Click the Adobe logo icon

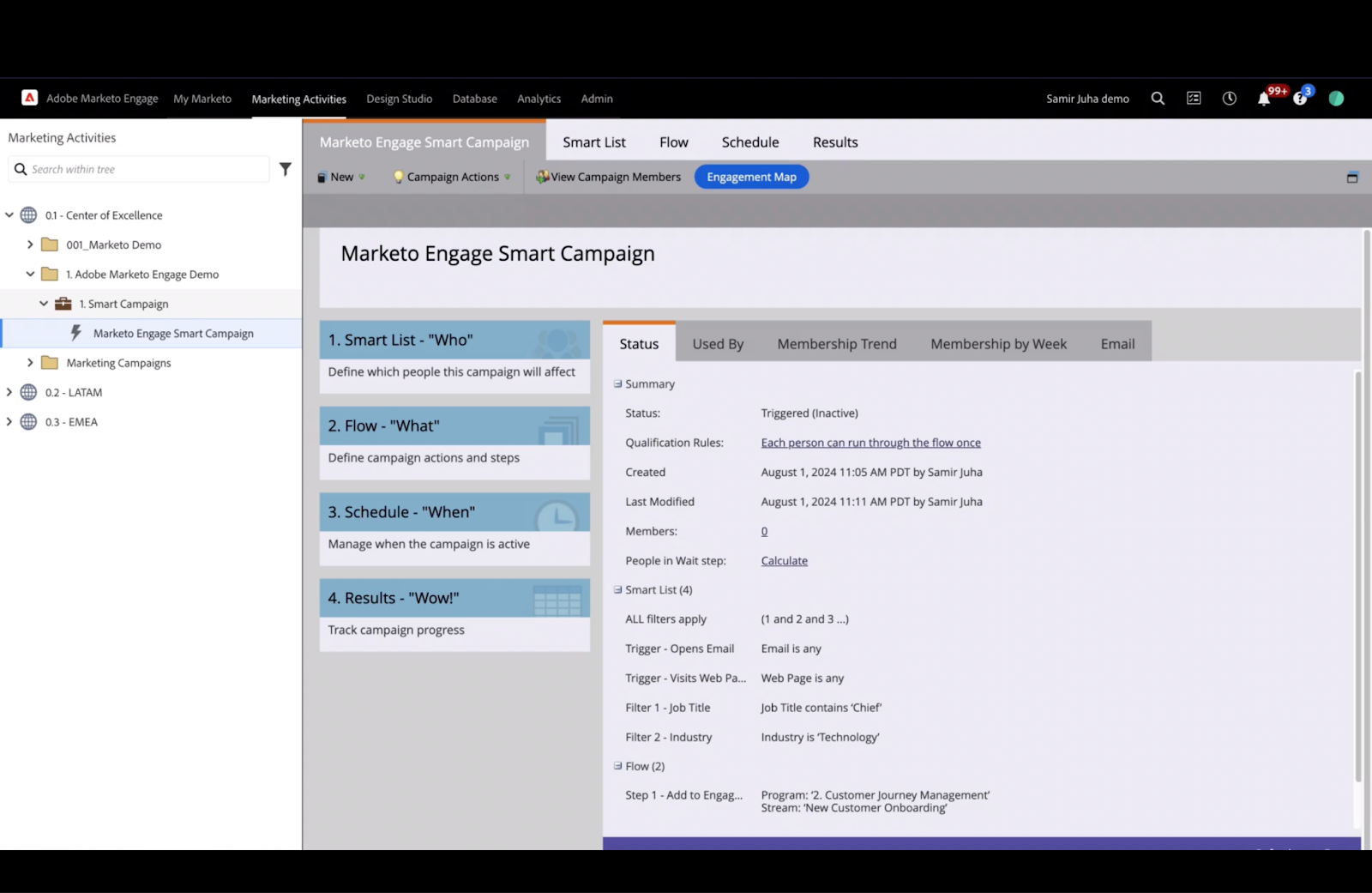(x=29, y=98)
